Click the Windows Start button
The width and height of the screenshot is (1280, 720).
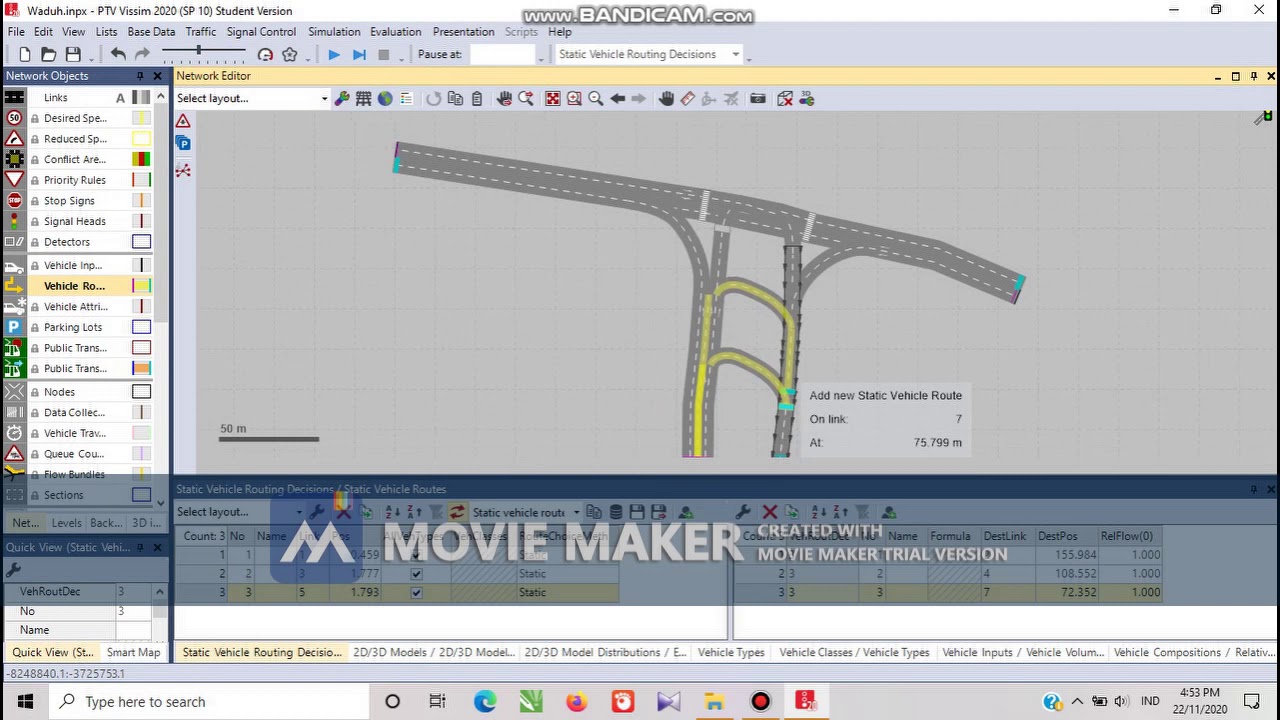tap(25, 702)
